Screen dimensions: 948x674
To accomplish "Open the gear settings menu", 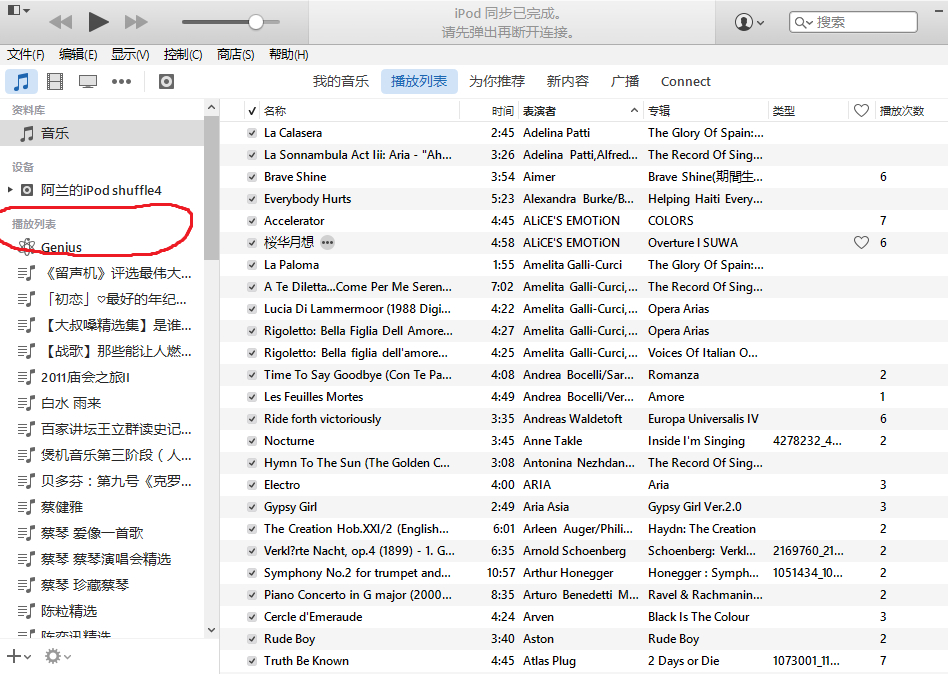I will pos(57,656).
